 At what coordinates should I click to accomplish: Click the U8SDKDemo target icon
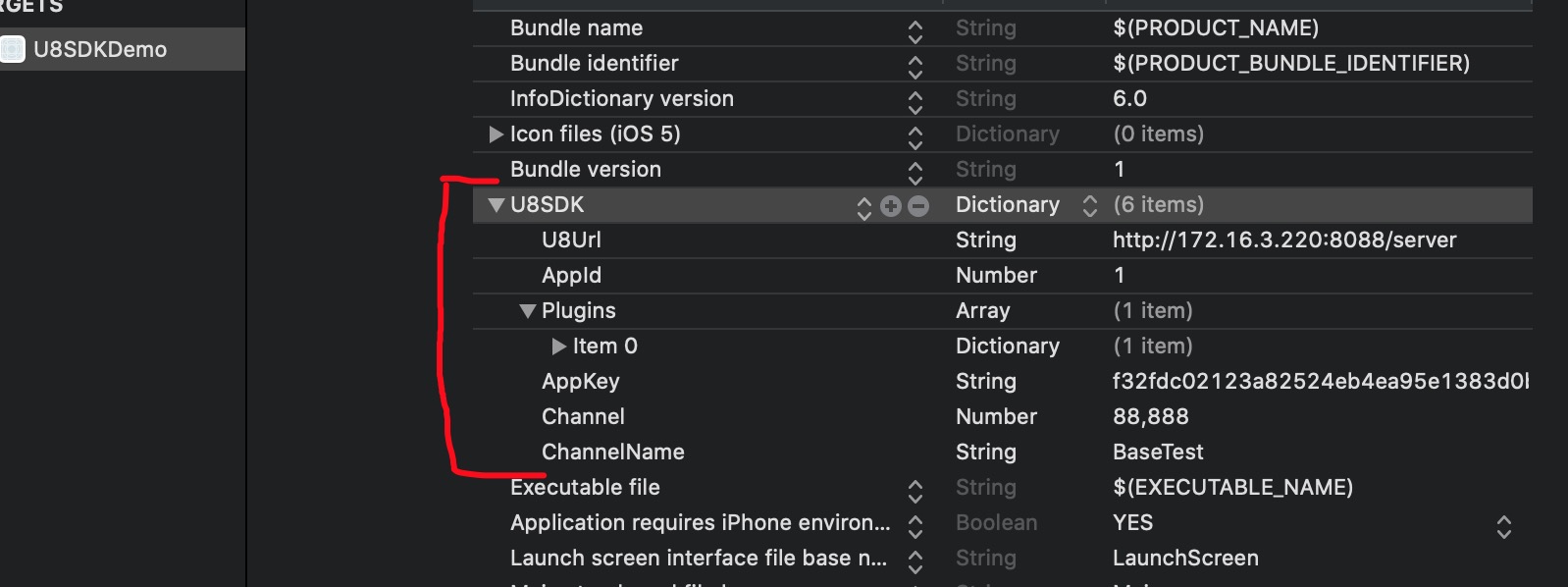pyautogui.click(x=13, y=49)
